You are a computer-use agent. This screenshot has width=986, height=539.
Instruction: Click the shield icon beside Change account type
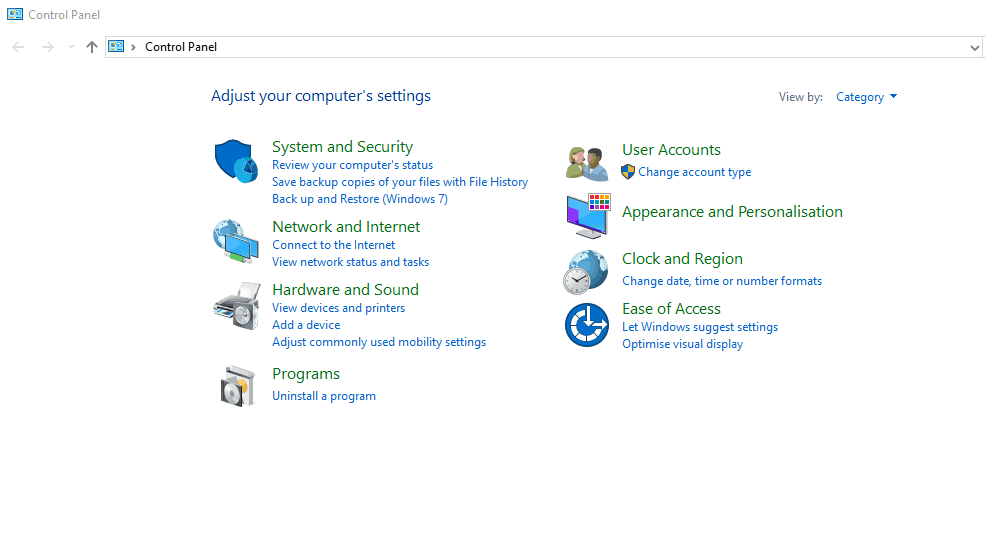coord(628,172)
